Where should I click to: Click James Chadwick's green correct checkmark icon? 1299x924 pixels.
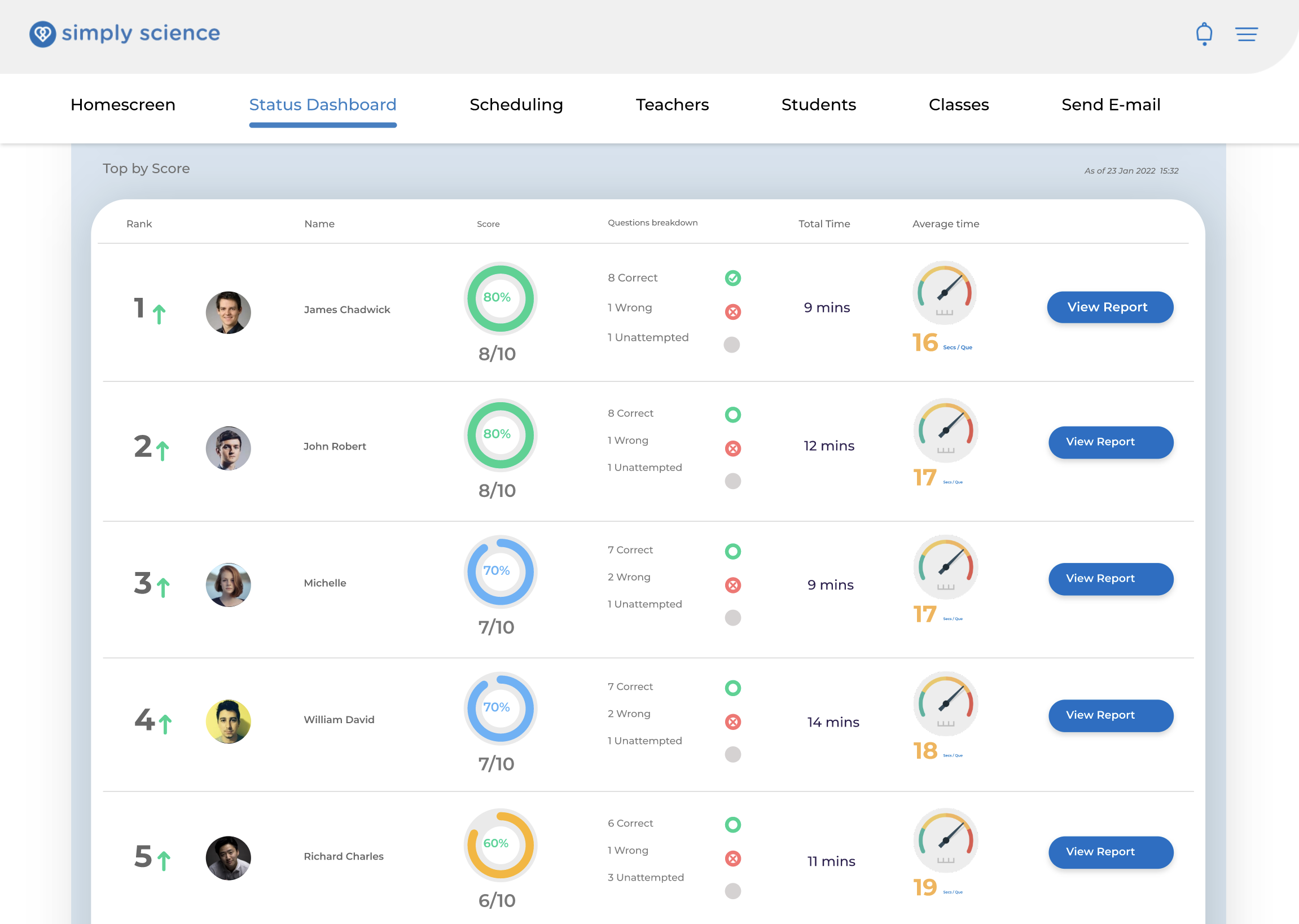point(733,278)
